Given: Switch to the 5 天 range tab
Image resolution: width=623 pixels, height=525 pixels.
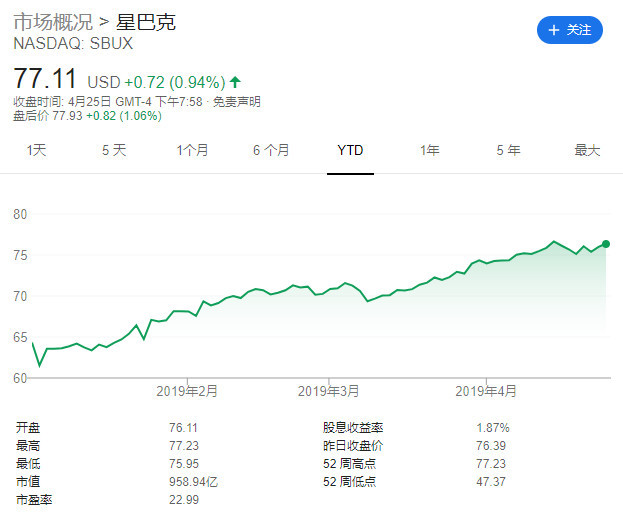Looking at the screenshot, I should point(114,150).
